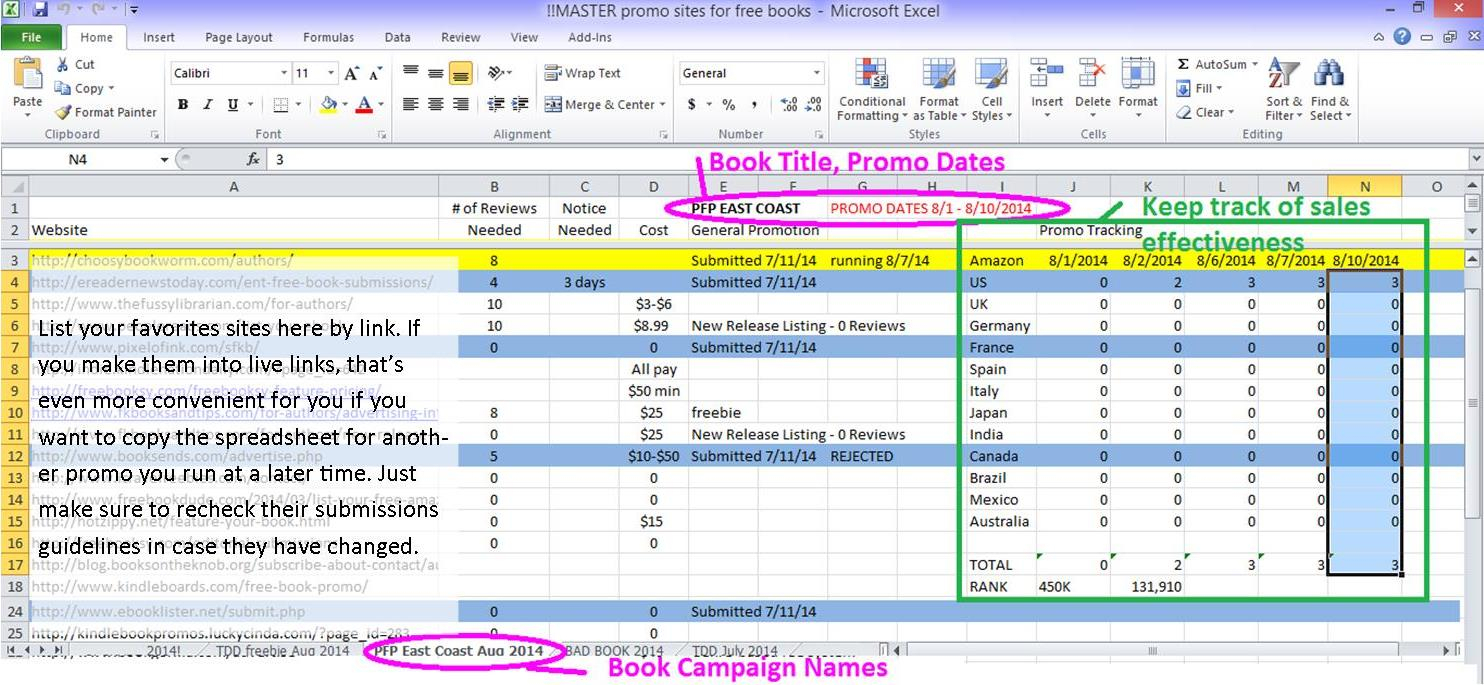Viewport: 1484px width, 685px height.
Task: Toggle Italic formatting
Action: tap(208, 105)
